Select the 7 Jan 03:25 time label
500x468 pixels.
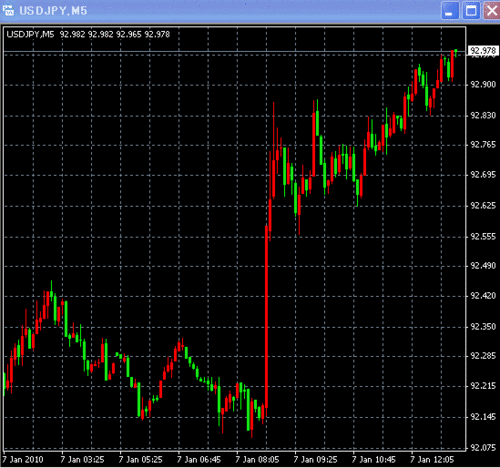[x=82, y=460]
